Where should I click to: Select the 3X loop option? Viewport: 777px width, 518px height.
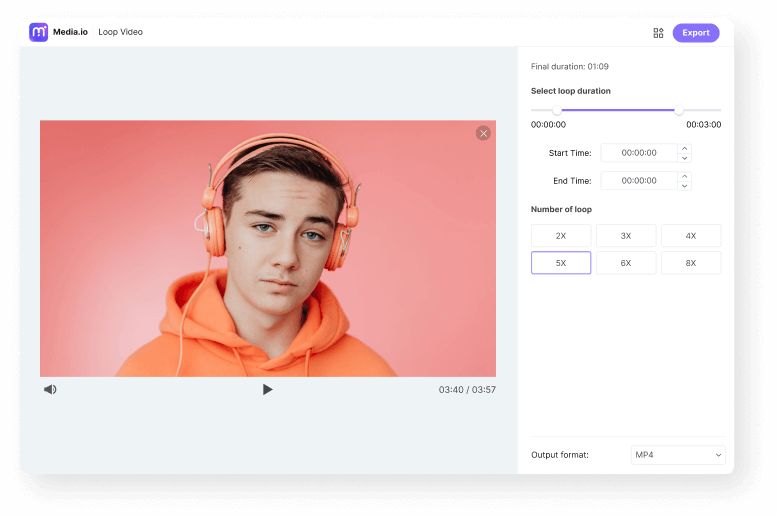coord(626,236)
